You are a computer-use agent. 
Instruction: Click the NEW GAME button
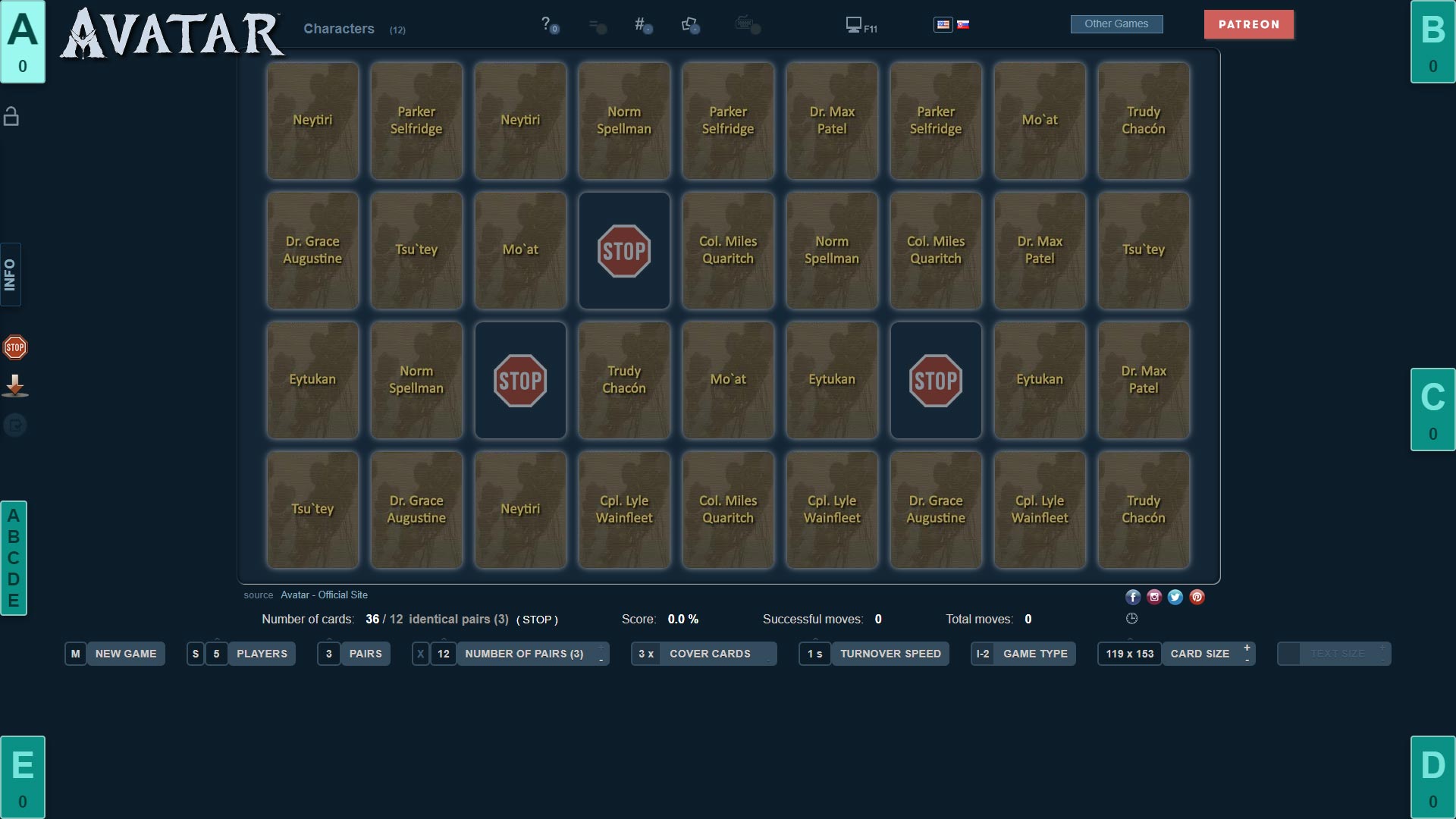[x=125, y=654]
